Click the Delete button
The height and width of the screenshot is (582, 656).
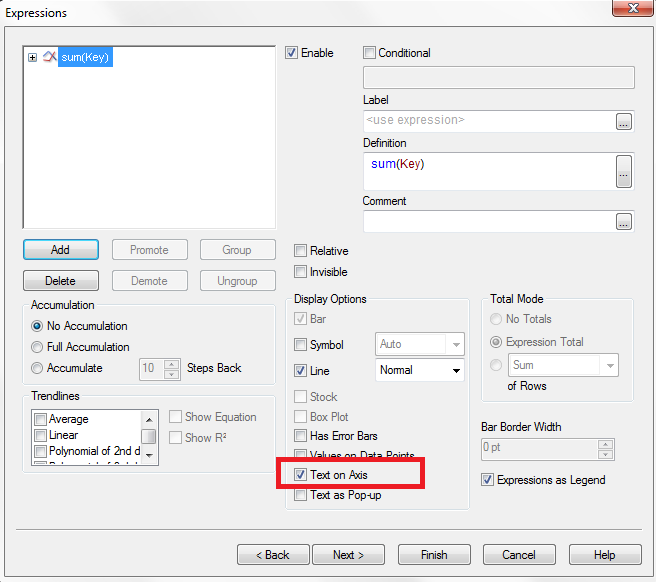(61, 281)
